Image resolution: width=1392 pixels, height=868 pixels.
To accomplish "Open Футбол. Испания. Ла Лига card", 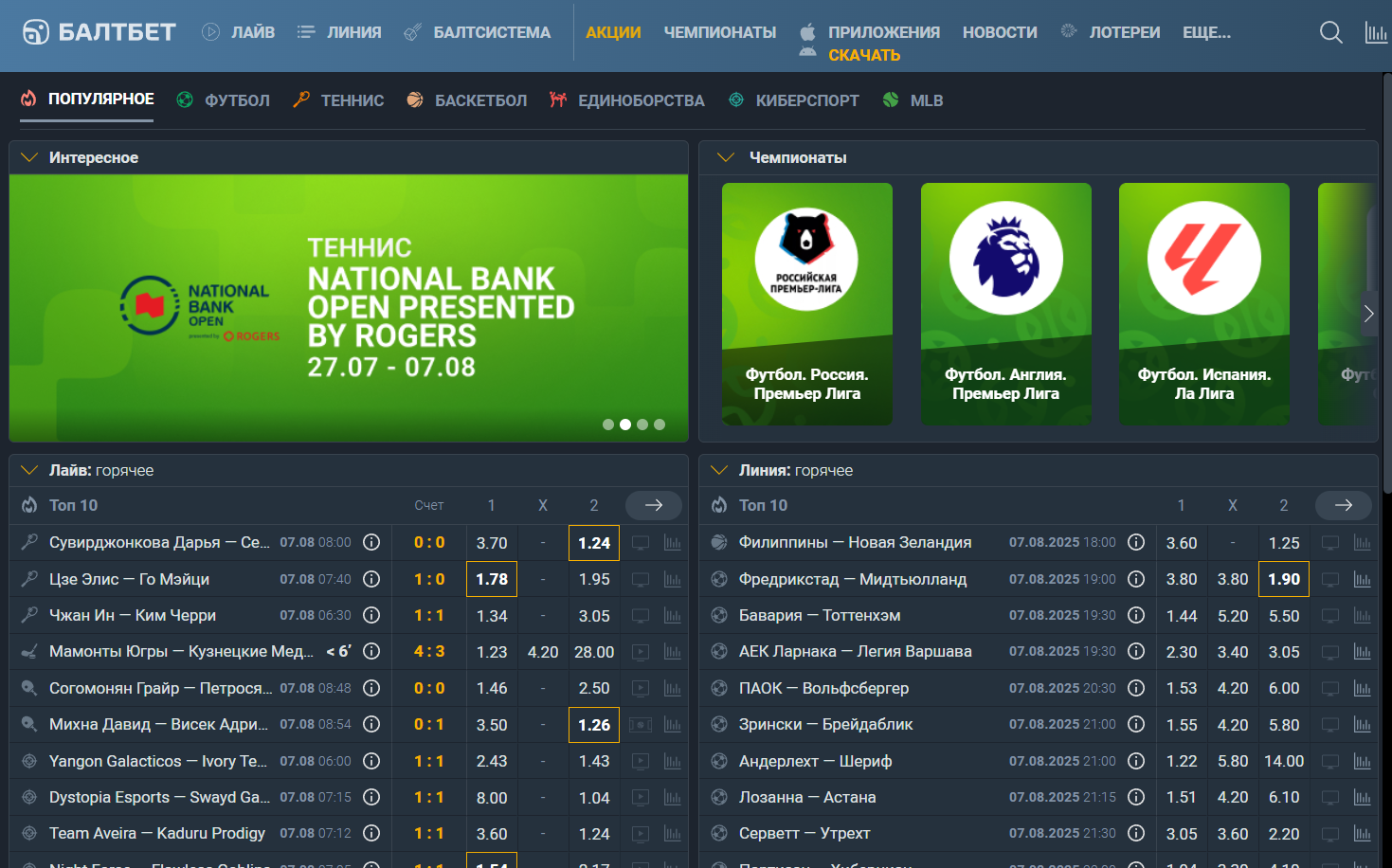I will [1204, 304].
